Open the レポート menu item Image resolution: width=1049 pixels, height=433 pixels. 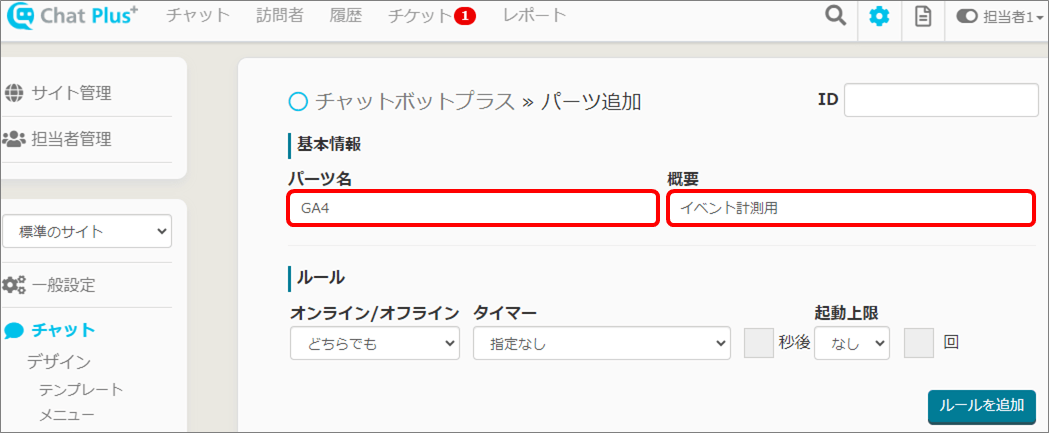tap(535, 15)
